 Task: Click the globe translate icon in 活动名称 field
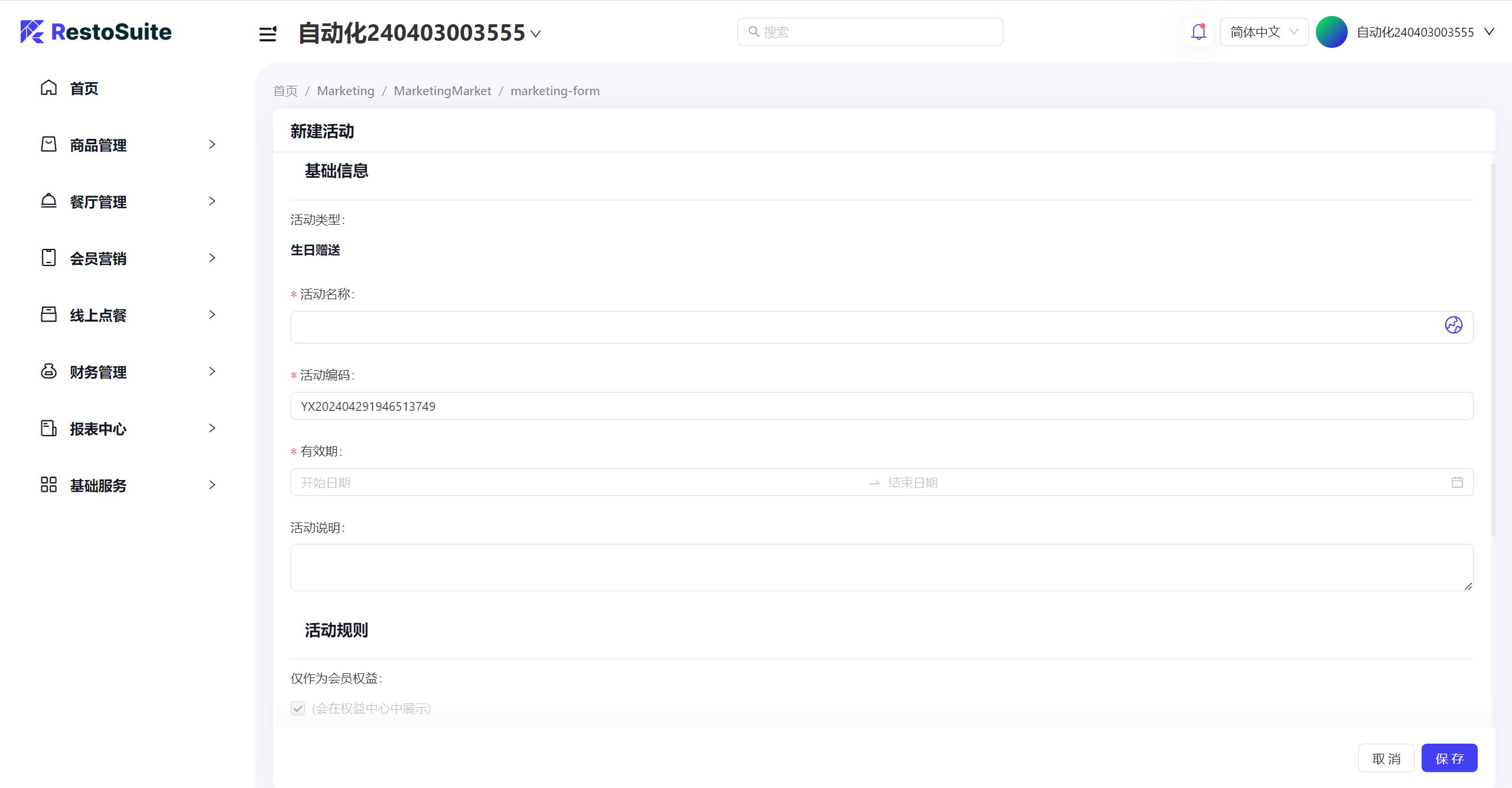(x=1454, y=325)
